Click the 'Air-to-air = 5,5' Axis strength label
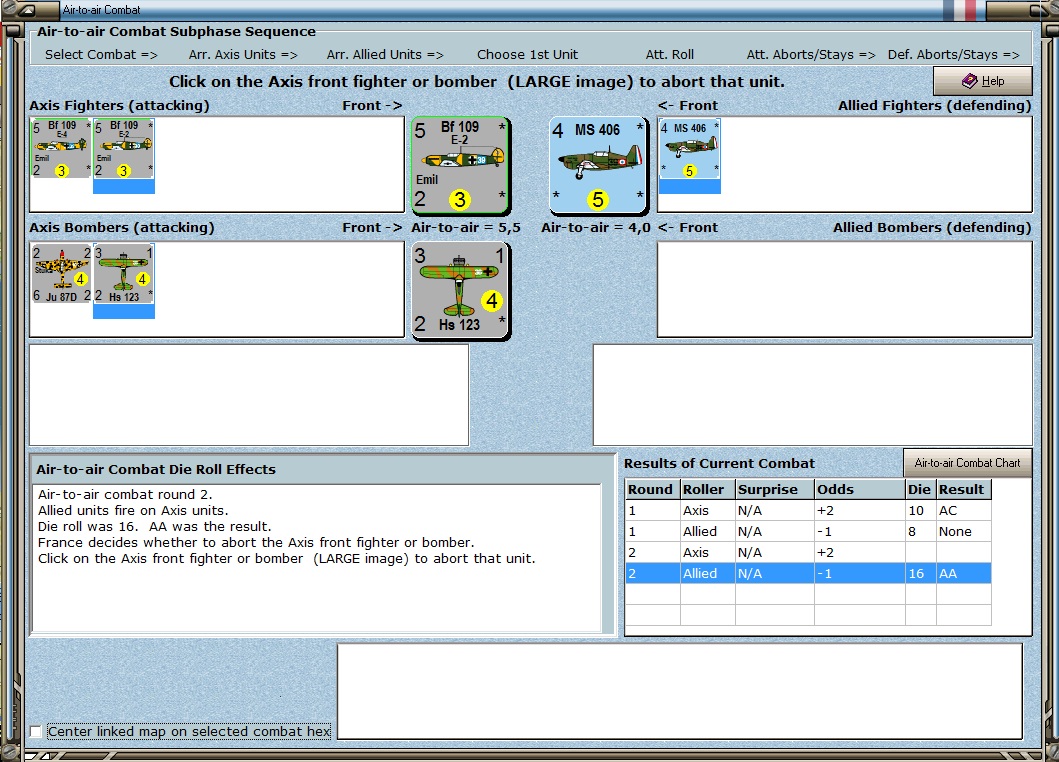The width and height of the screenshot is (1059, 762). click(466, 228)
